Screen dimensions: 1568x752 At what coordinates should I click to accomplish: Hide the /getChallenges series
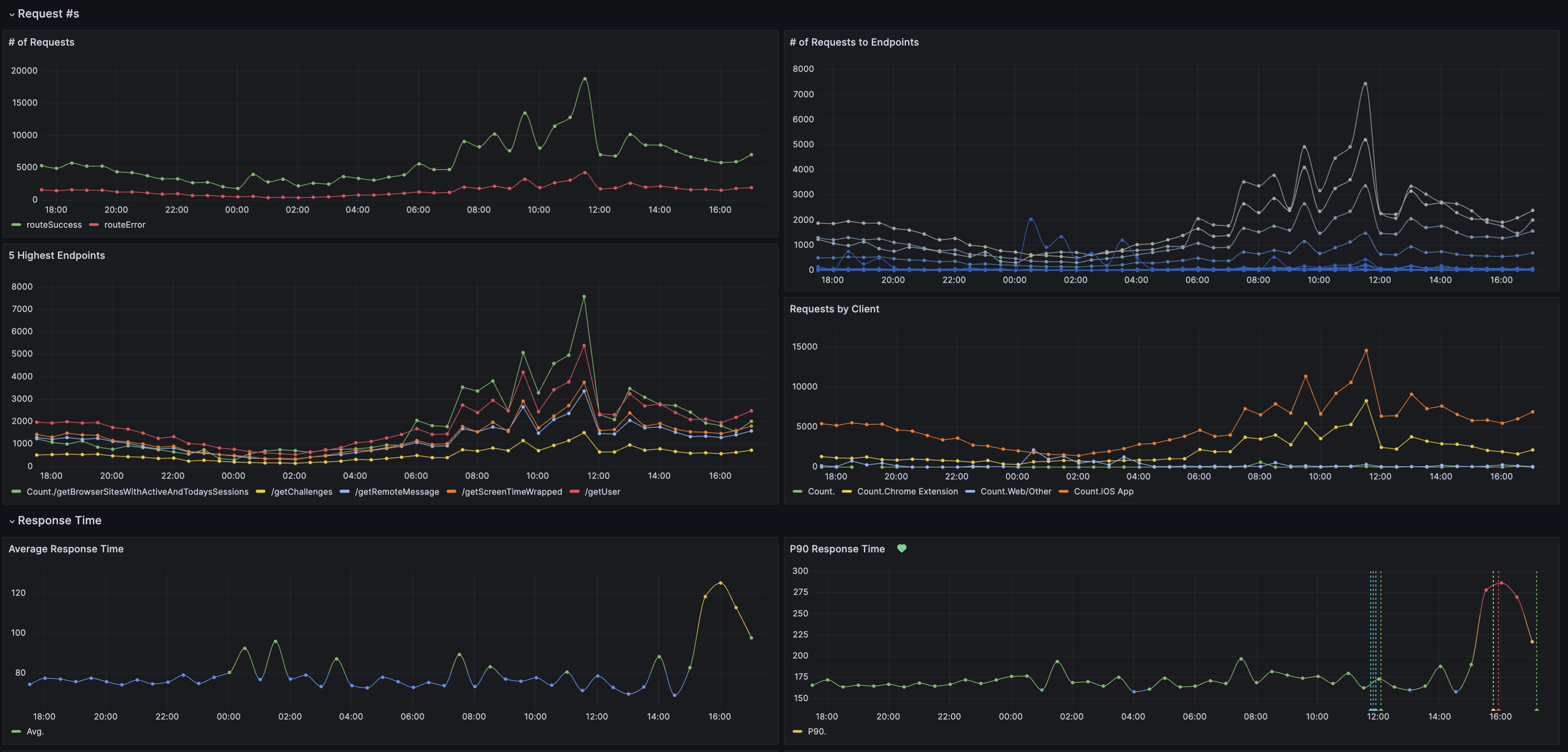(302, 491)
